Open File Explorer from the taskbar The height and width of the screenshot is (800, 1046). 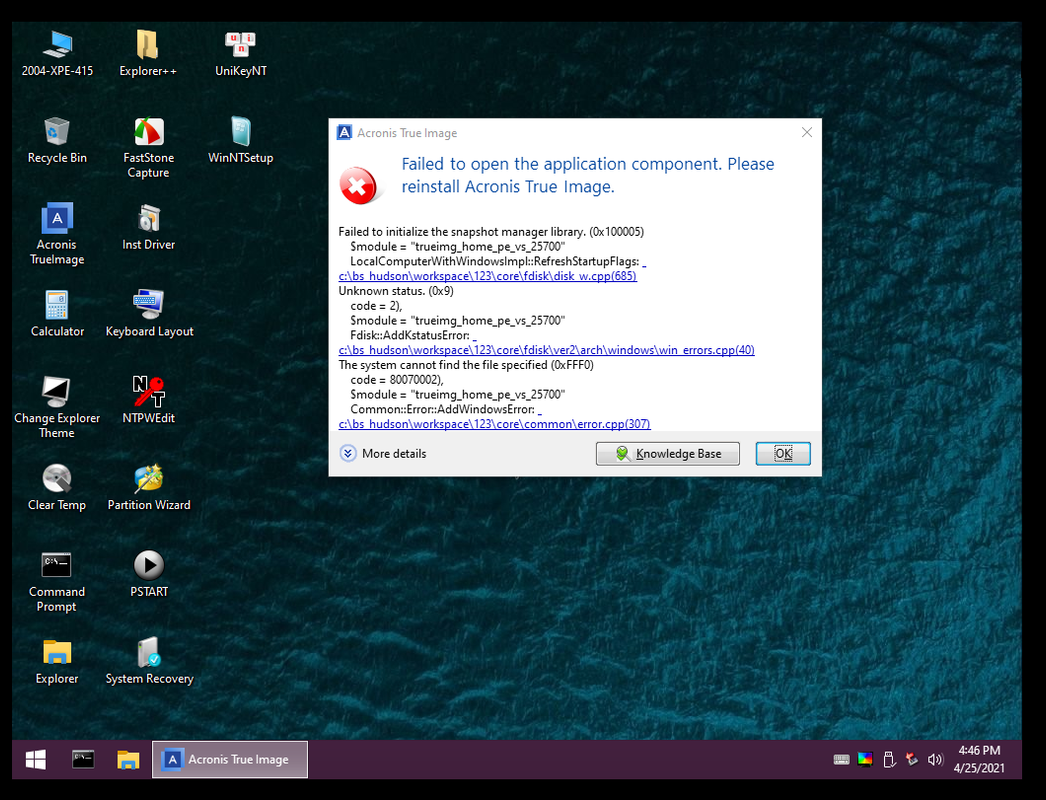(x=128, y=759)
